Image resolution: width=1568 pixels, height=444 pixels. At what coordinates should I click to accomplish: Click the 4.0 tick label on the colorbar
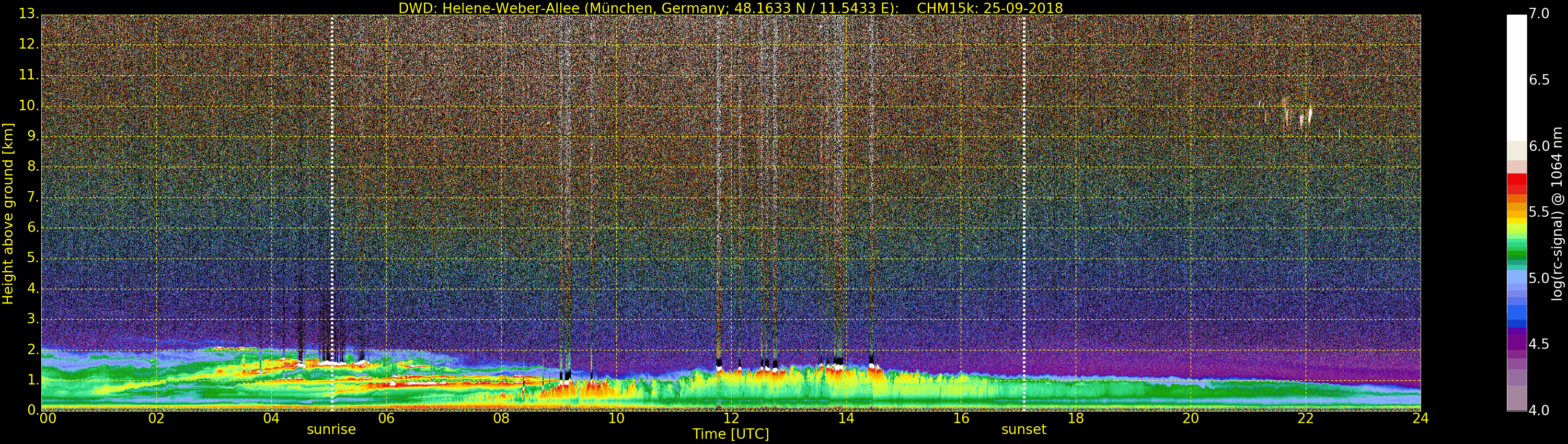coord(1539,411)
